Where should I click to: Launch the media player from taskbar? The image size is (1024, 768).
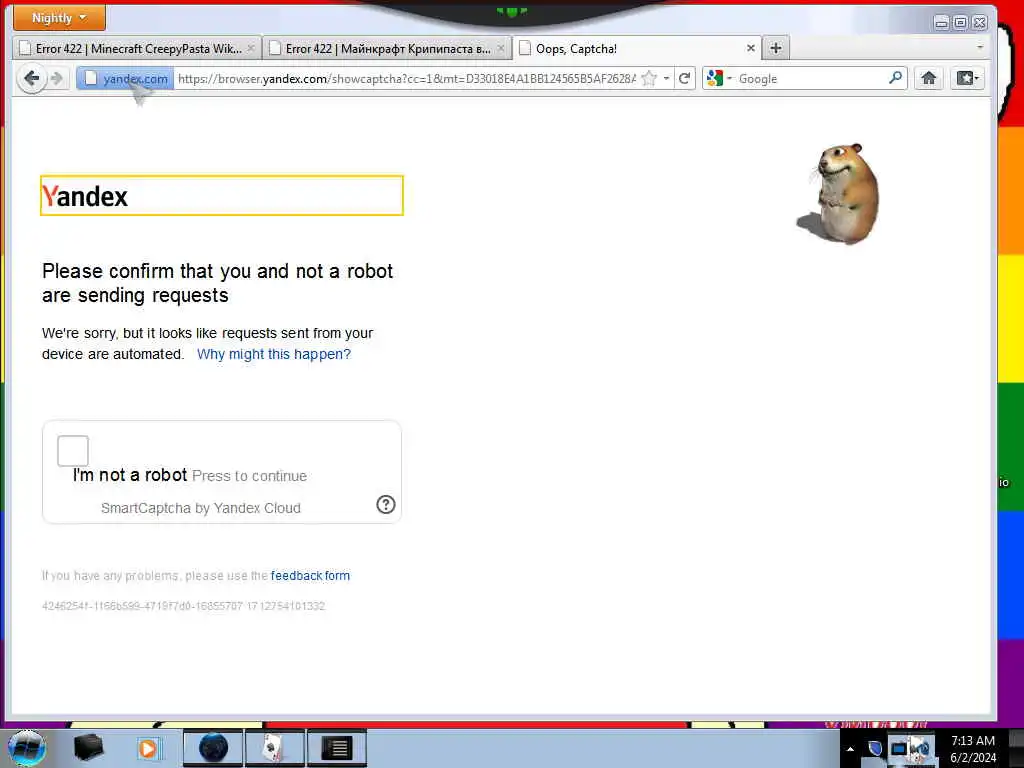tap(148, 748)
